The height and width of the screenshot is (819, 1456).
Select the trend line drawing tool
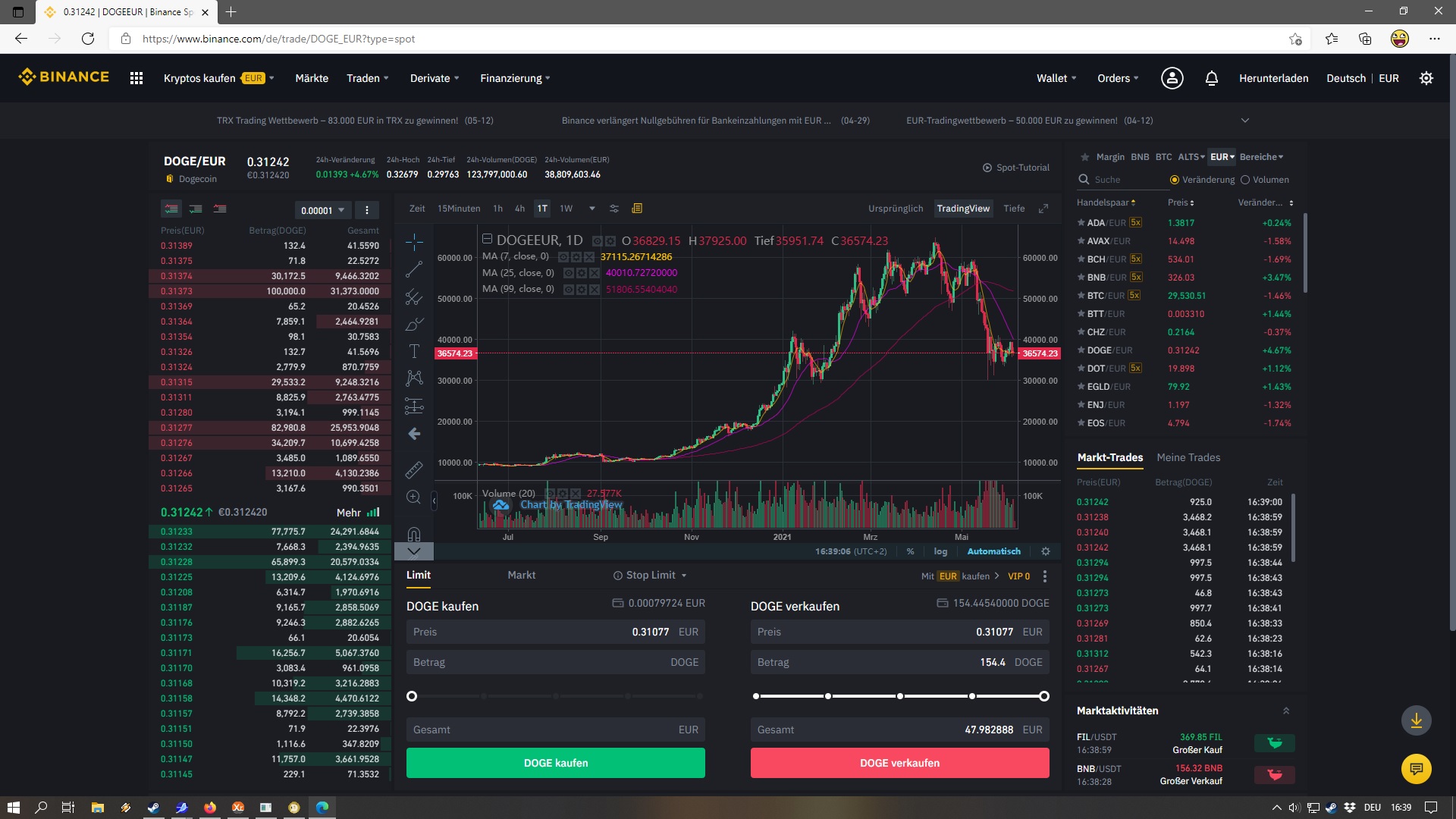[x=414, y=270]
